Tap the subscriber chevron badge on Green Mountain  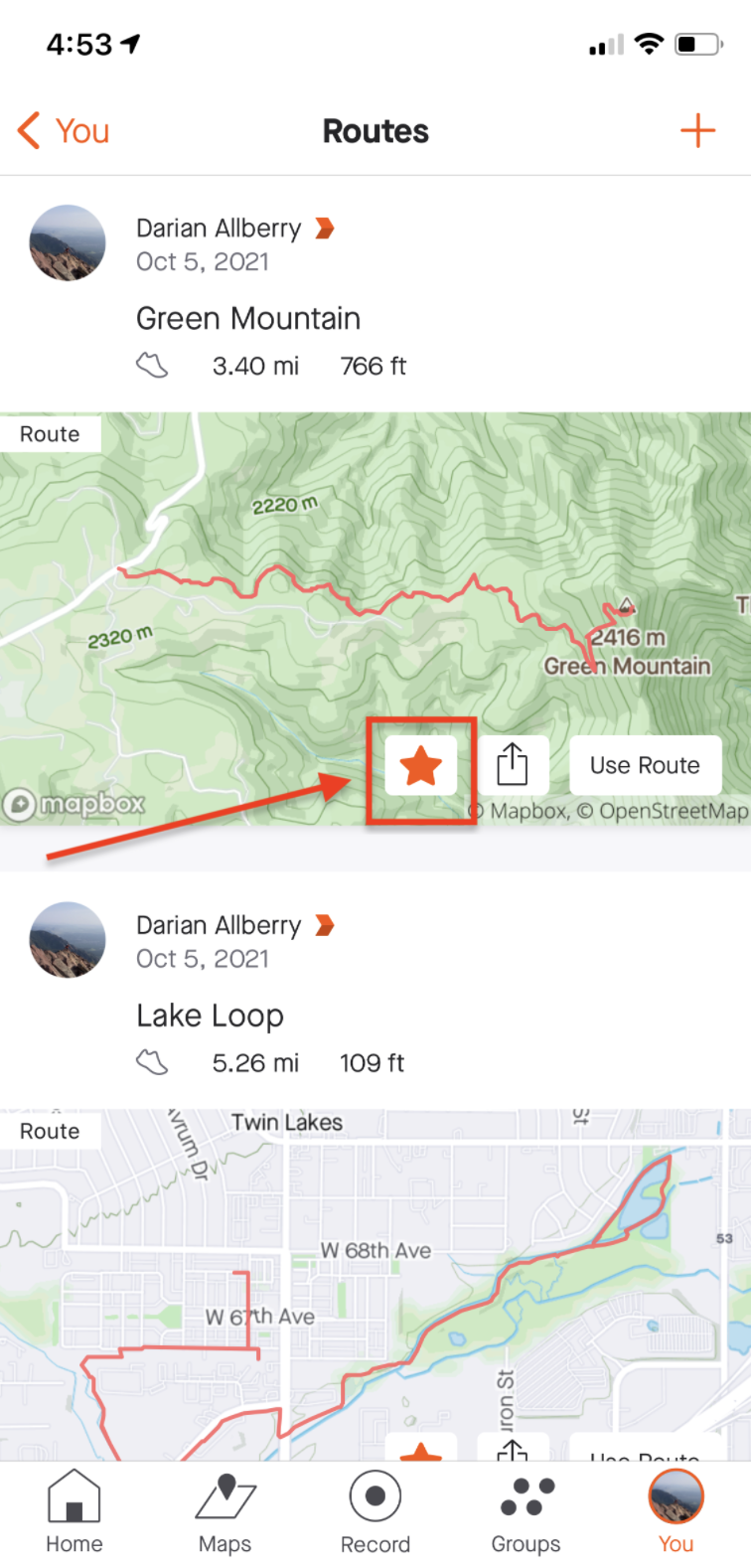324,229
